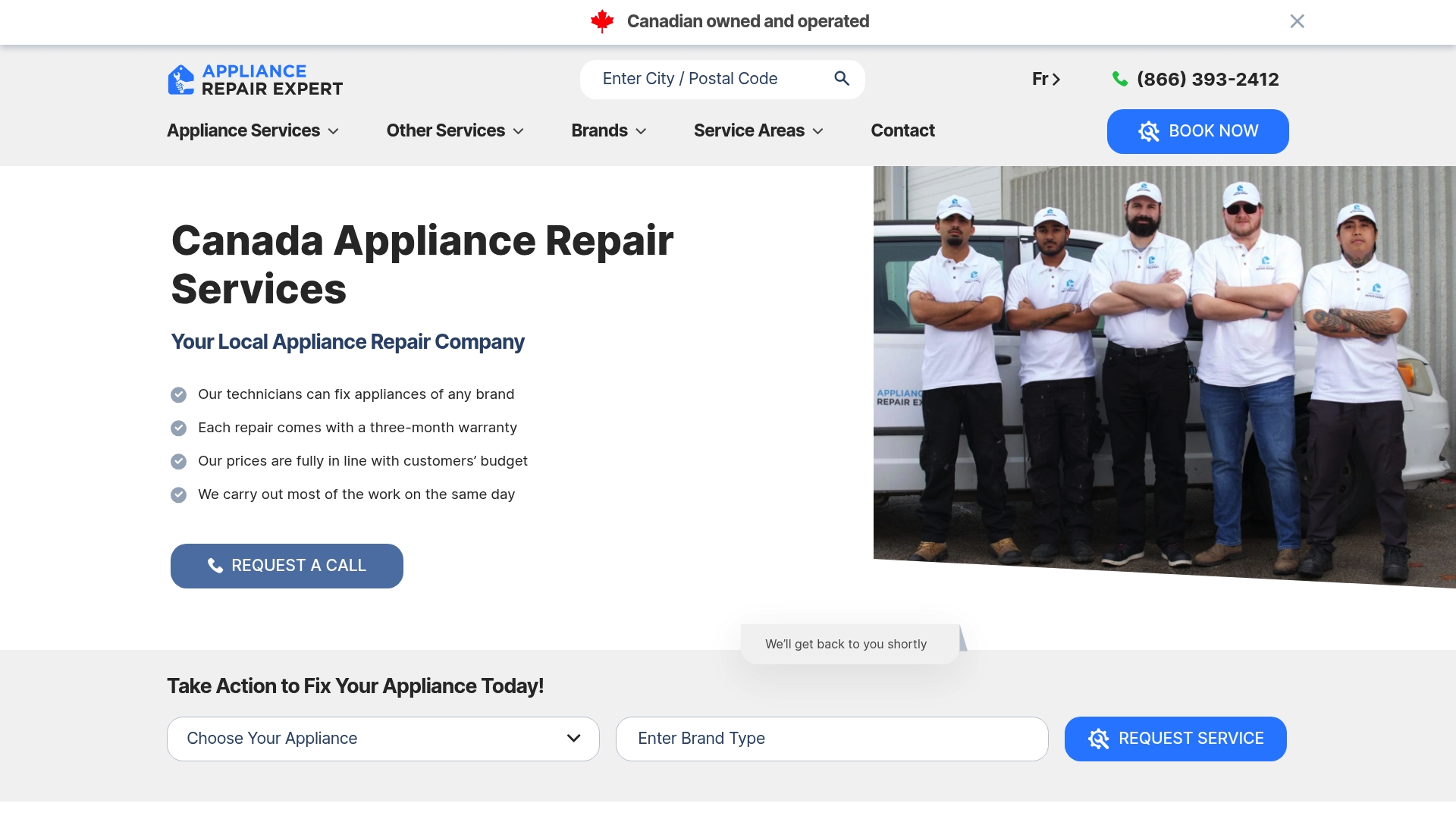Expand the Appliance Services menu
Screen dimensions: 1456x819
(x=252, y=130)
